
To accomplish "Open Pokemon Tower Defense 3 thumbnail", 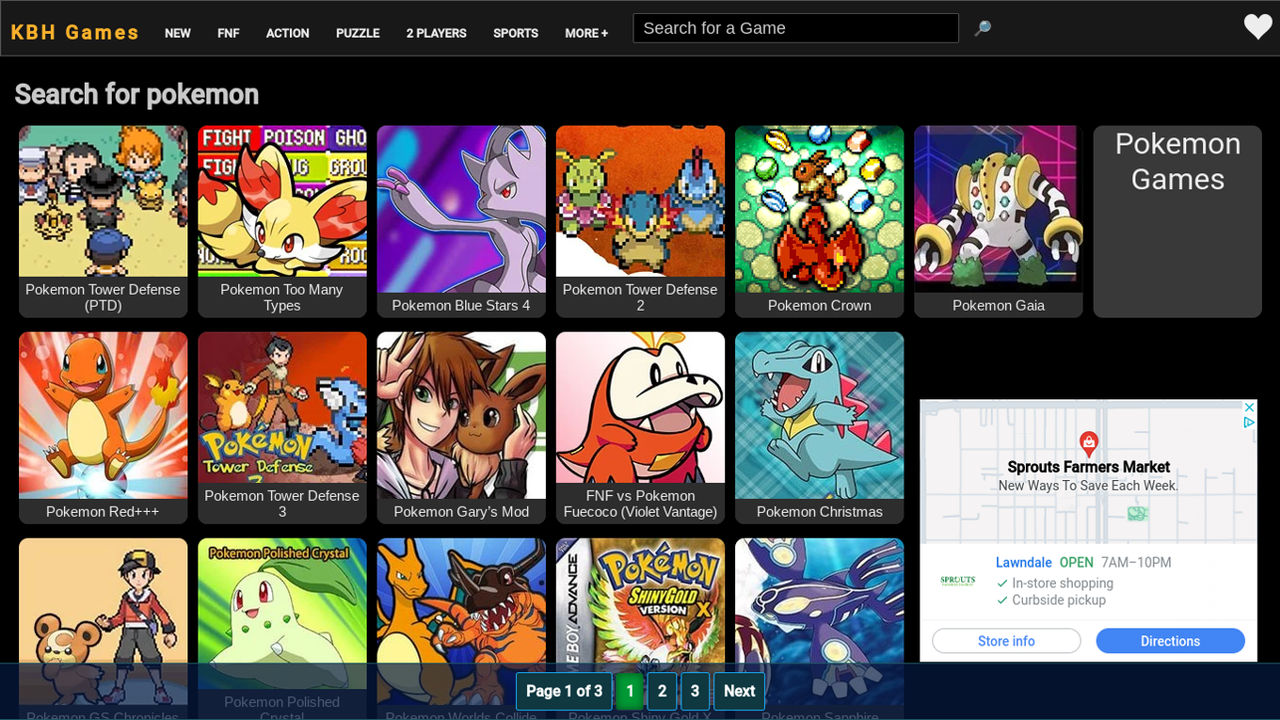I will pos(282,427).
